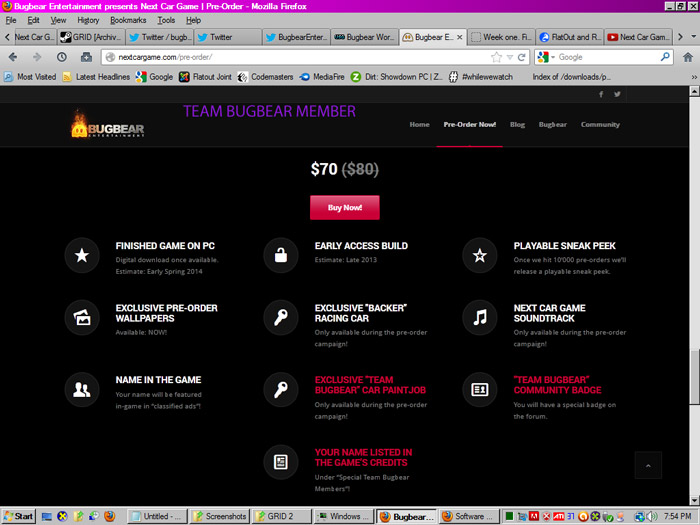The image size is (700, 525).
Task: Go to the Firefox home page icon
Action: point(688,57)
